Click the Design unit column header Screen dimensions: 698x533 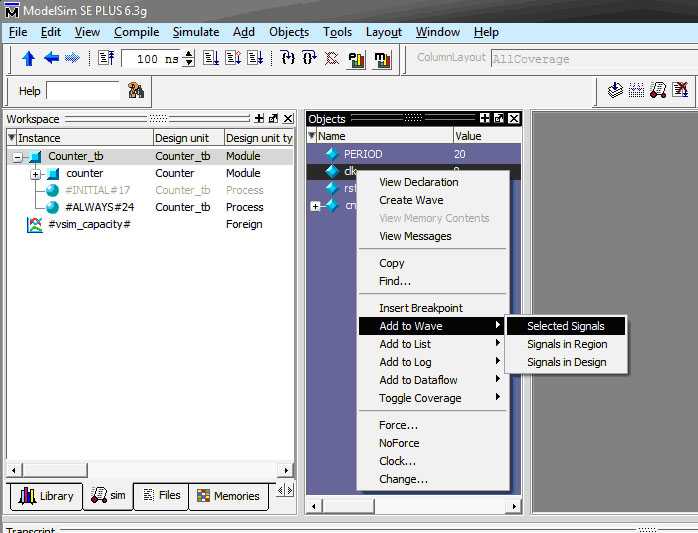point(188,138)
